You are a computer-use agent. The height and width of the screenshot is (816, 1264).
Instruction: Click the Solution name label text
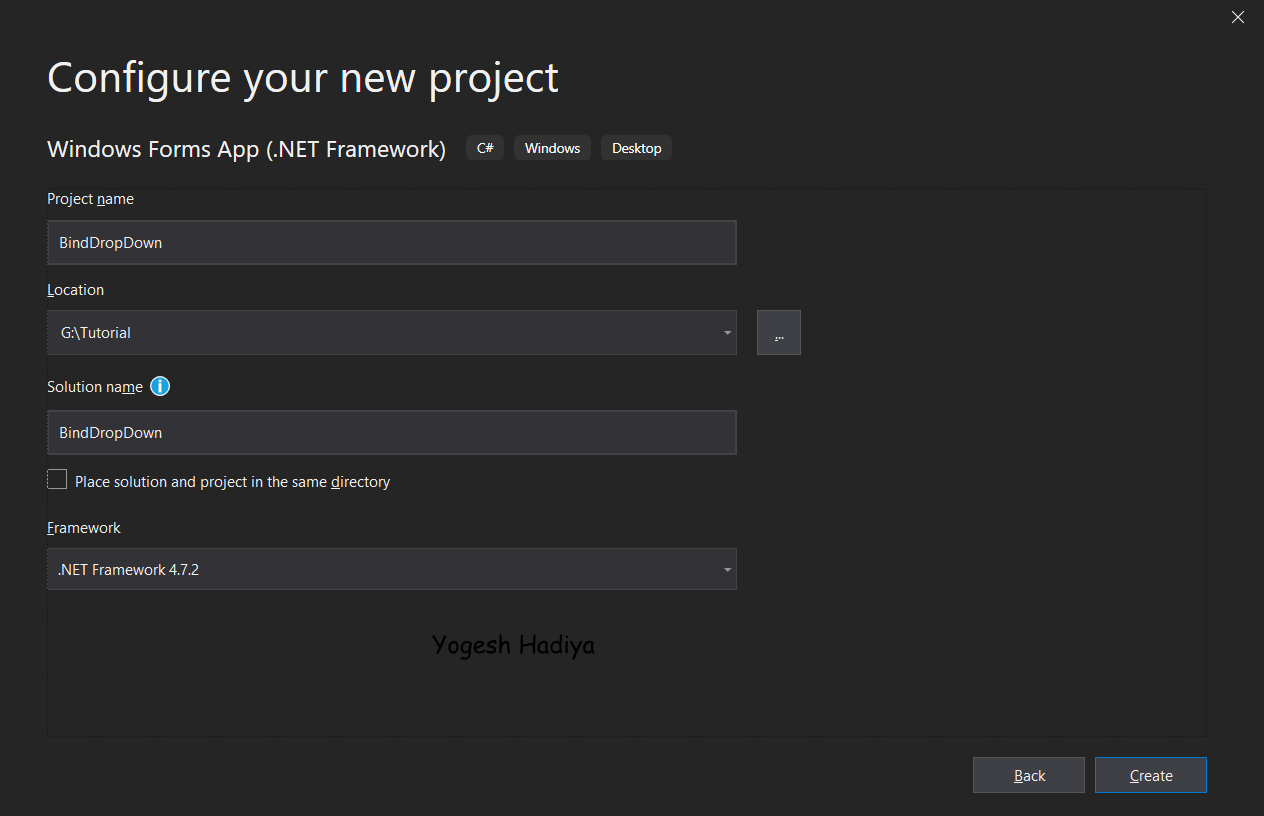pyautogui.click(x=95, y=387)
